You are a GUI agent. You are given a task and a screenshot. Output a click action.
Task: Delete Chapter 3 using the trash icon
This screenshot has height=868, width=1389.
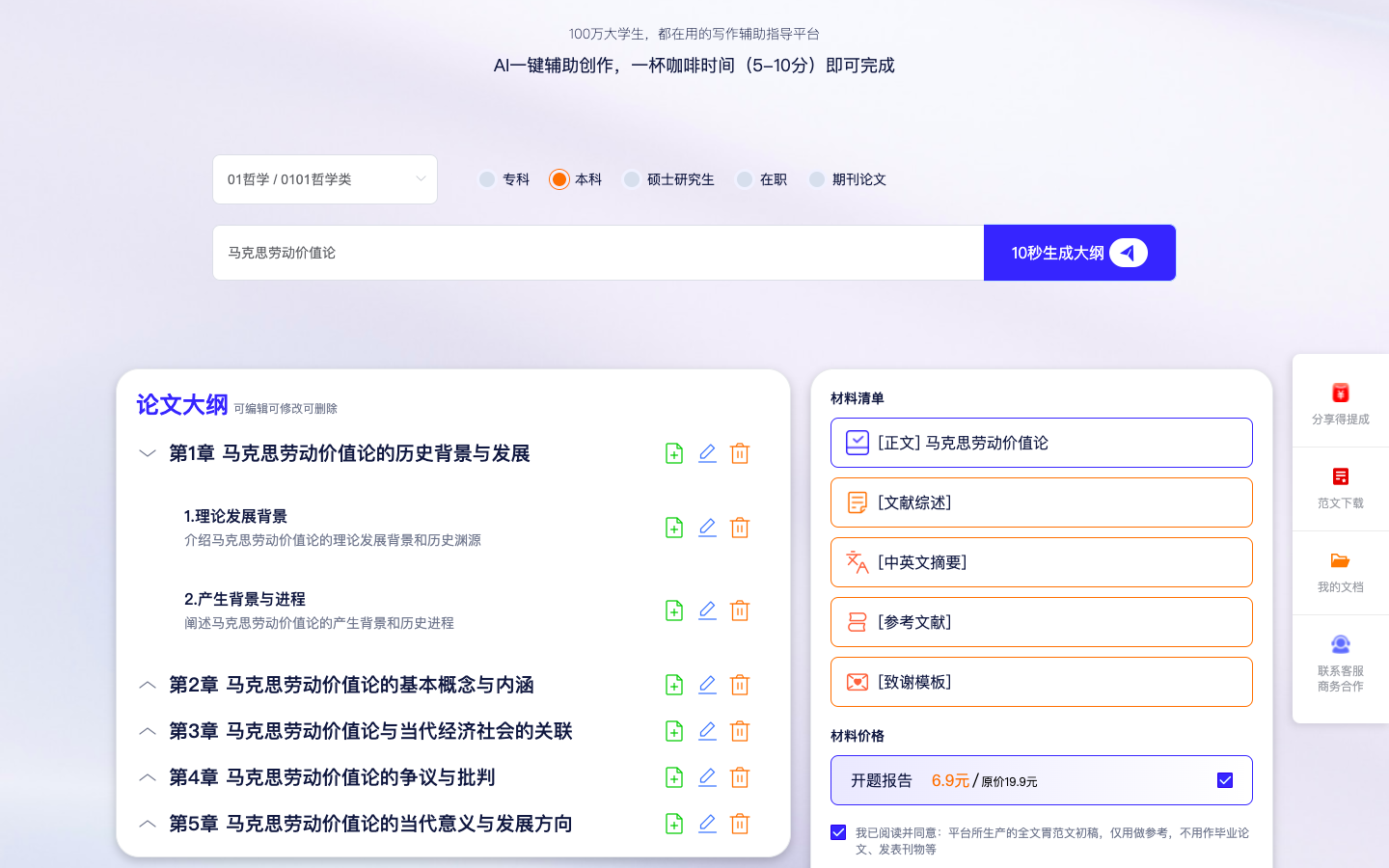tap(740, 731)
